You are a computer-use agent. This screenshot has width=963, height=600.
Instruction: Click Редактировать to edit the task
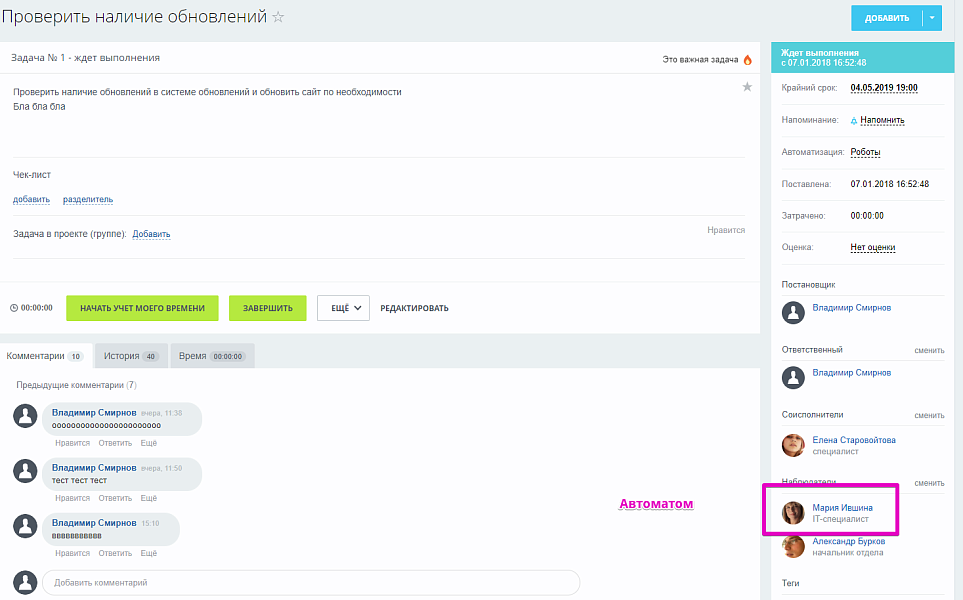tap(414, 308)
